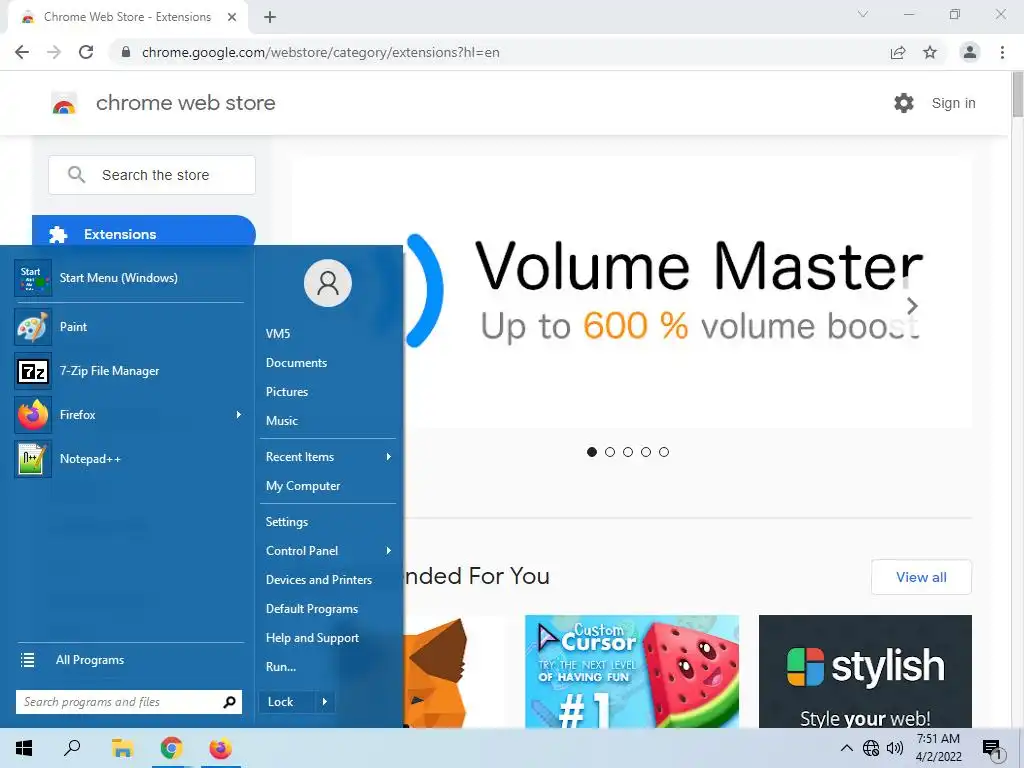Switch to Firefox in the taskbar
The height and width of the screenshot is (768, 1024).
pyautogui.click(x=221, y=748)
